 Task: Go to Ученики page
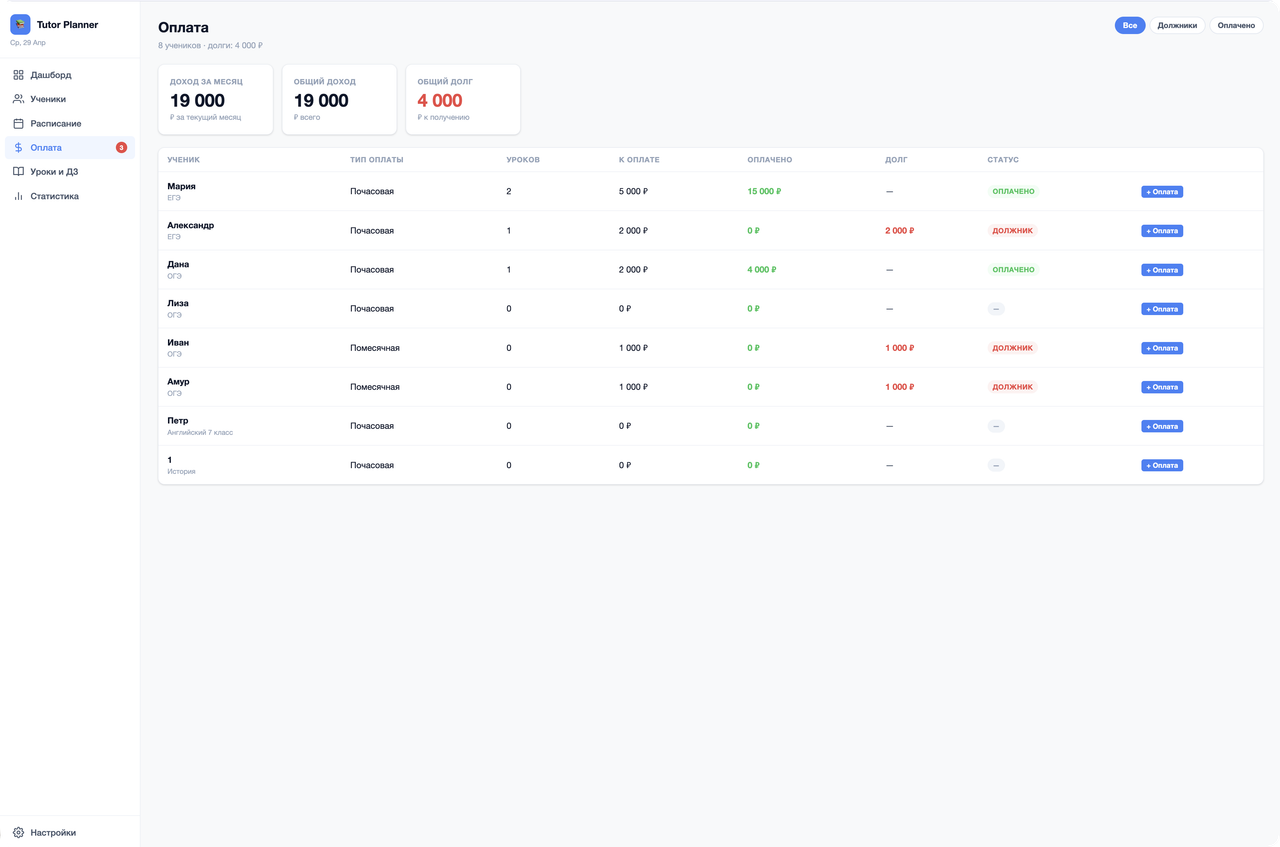tap(70, 99)
